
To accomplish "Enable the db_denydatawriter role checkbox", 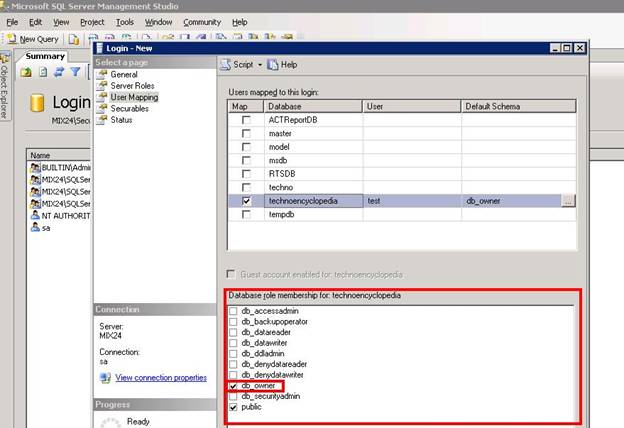I will pos(233,375).
